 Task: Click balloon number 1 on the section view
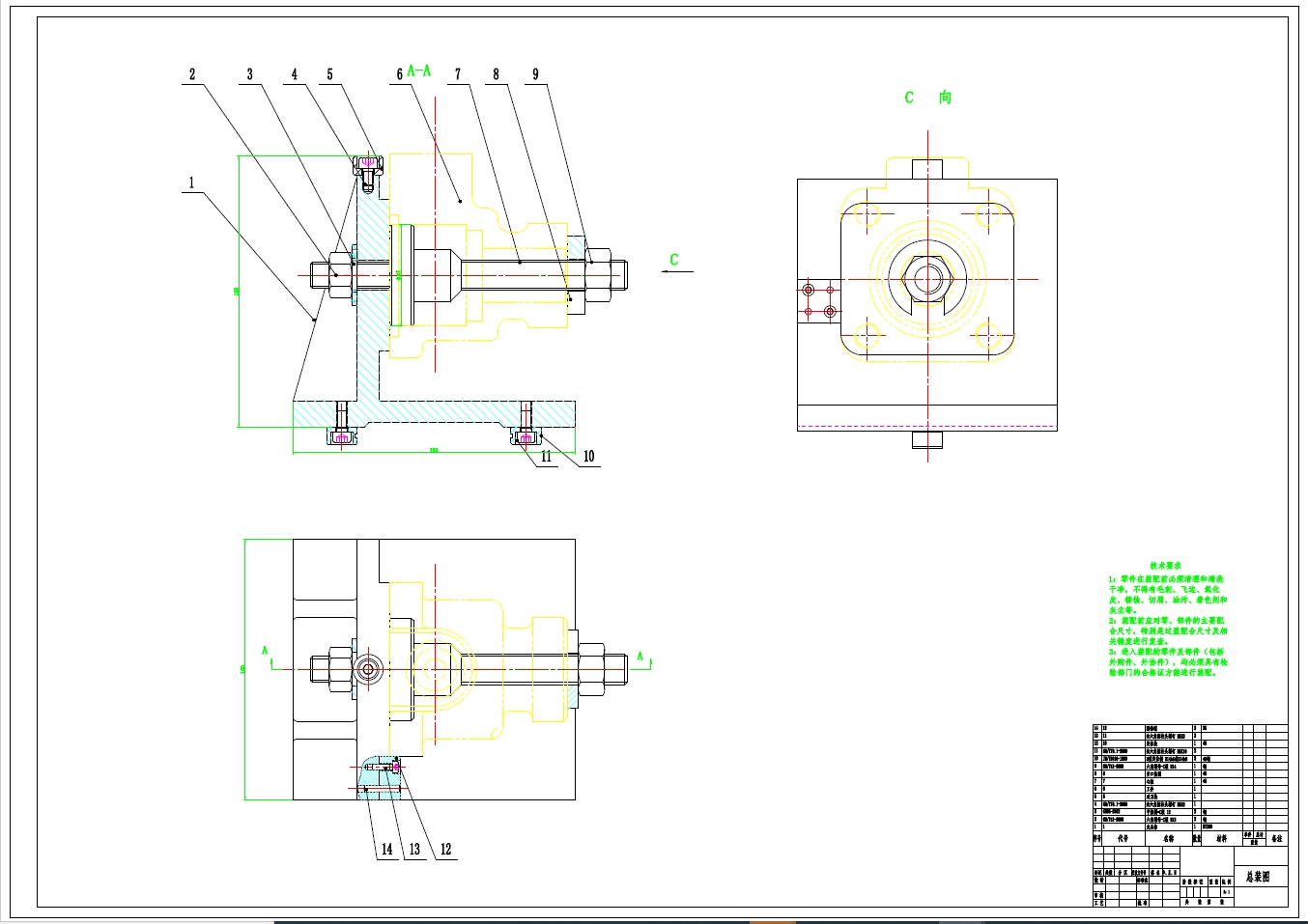tap(191, 182)
